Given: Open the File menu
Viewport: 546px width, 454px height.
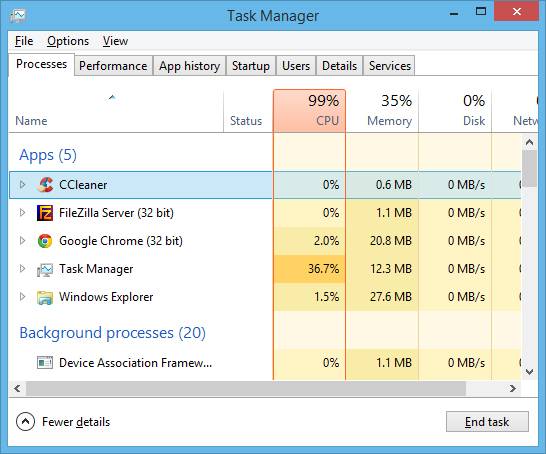Looking at the screenshot, I should coord(24,41).
